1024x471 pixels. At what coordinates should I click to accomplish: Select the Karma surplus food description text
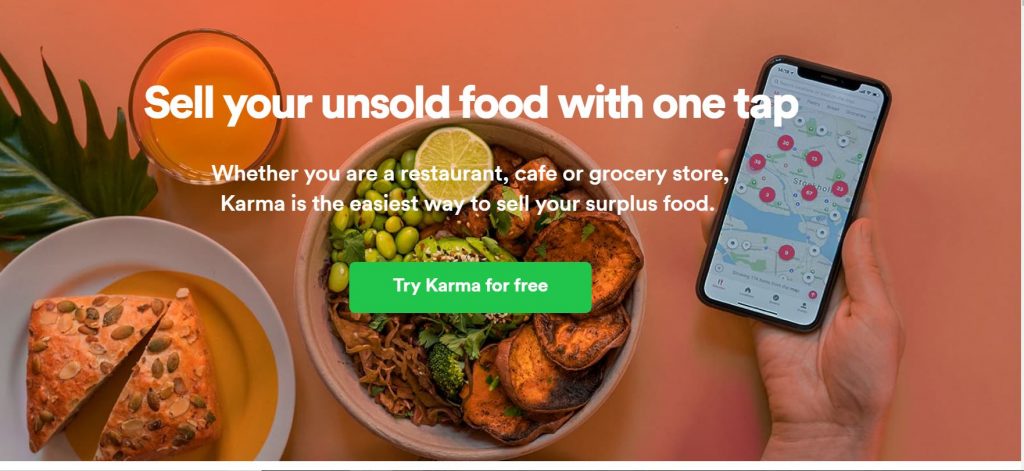click(469, 189)
